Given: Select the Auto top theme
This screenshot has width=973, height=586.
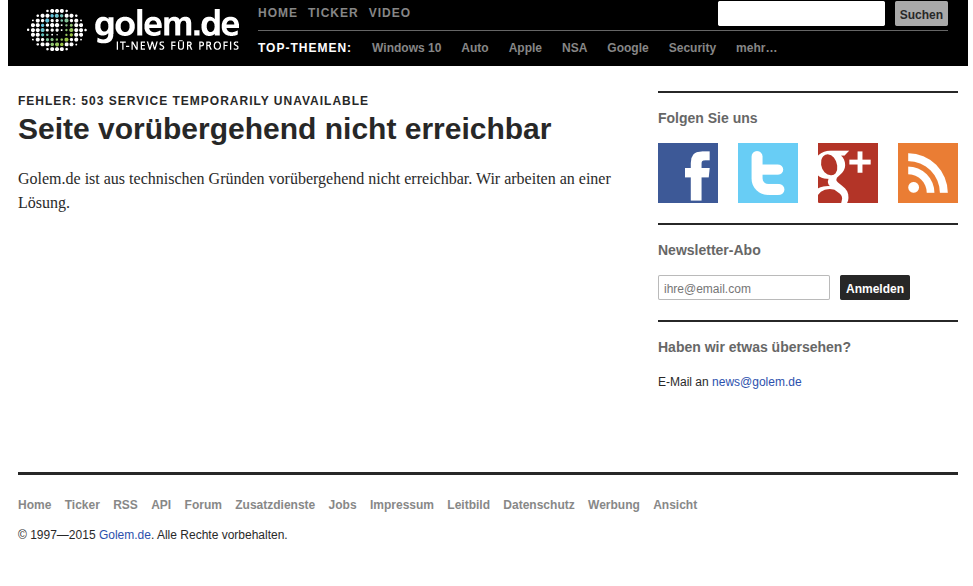Looking at the screenshot, I should click(x=475, y=48).
